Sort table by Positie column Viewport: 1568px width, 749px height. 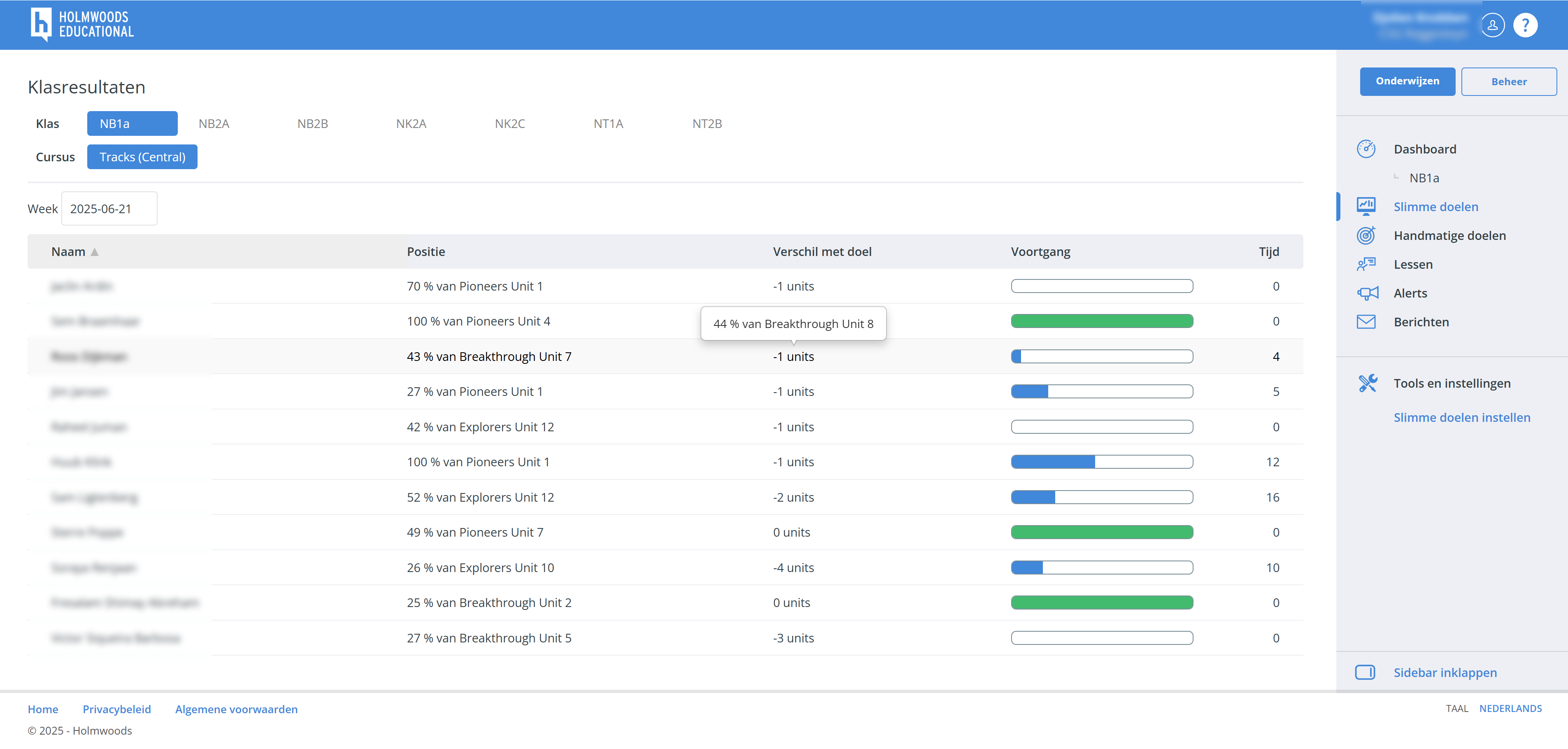click(426, 252)
